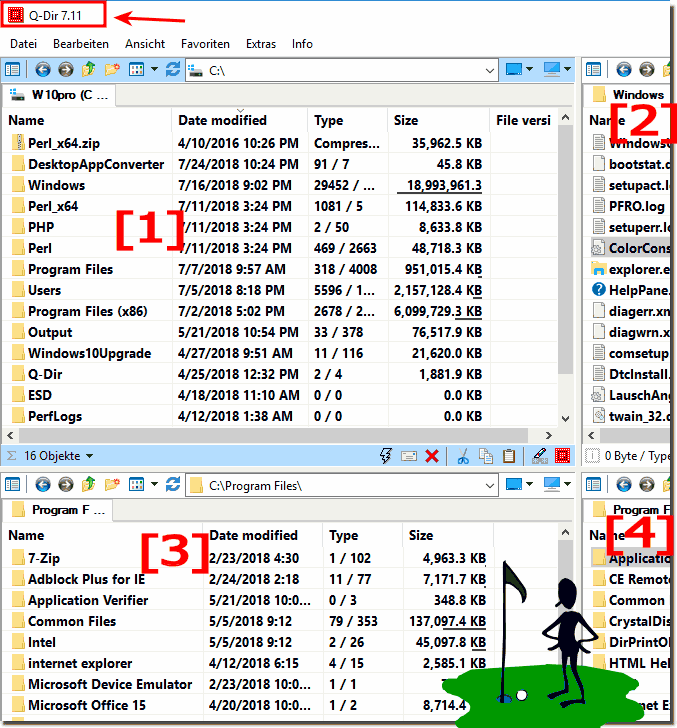Sort C:\ pane by Date modified column
677x728 pixels.
239,120
